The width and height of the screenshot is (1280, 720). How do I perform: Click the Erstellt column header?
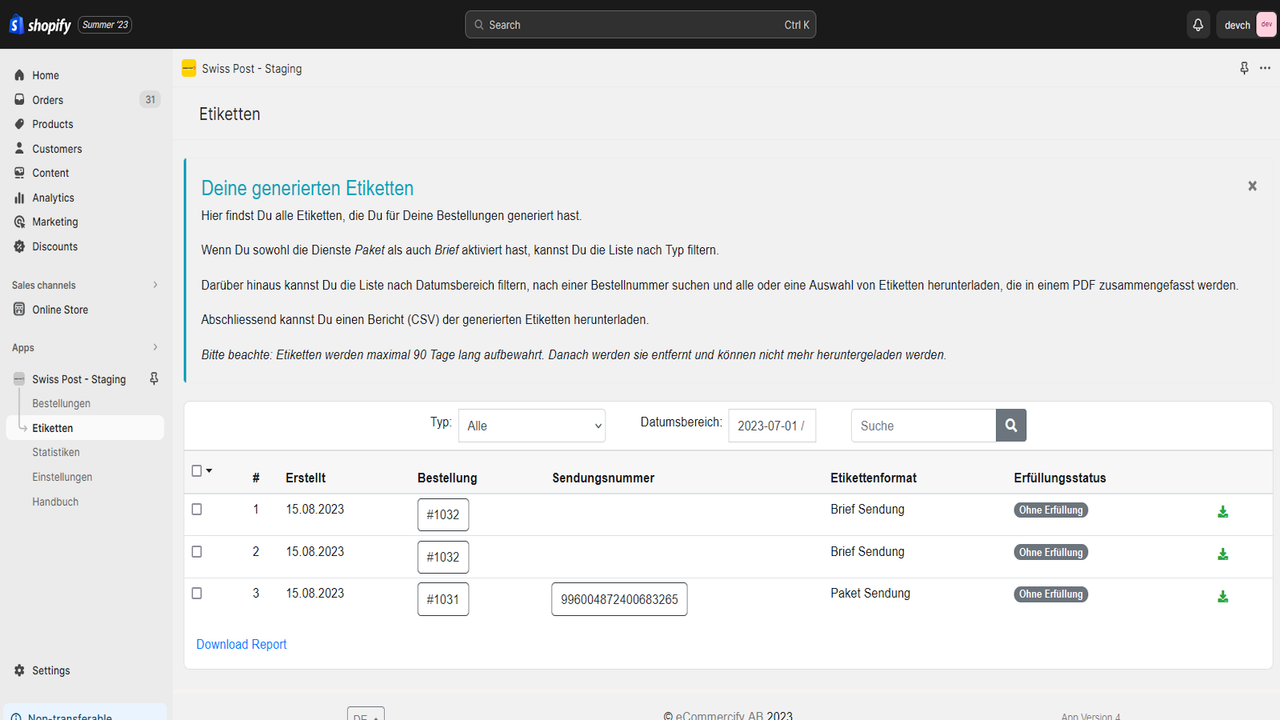305,478
